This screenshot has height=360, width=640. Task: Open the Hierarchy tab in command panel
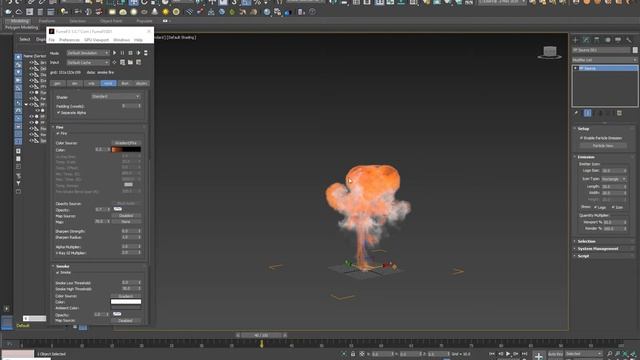[x=597, y=40]
